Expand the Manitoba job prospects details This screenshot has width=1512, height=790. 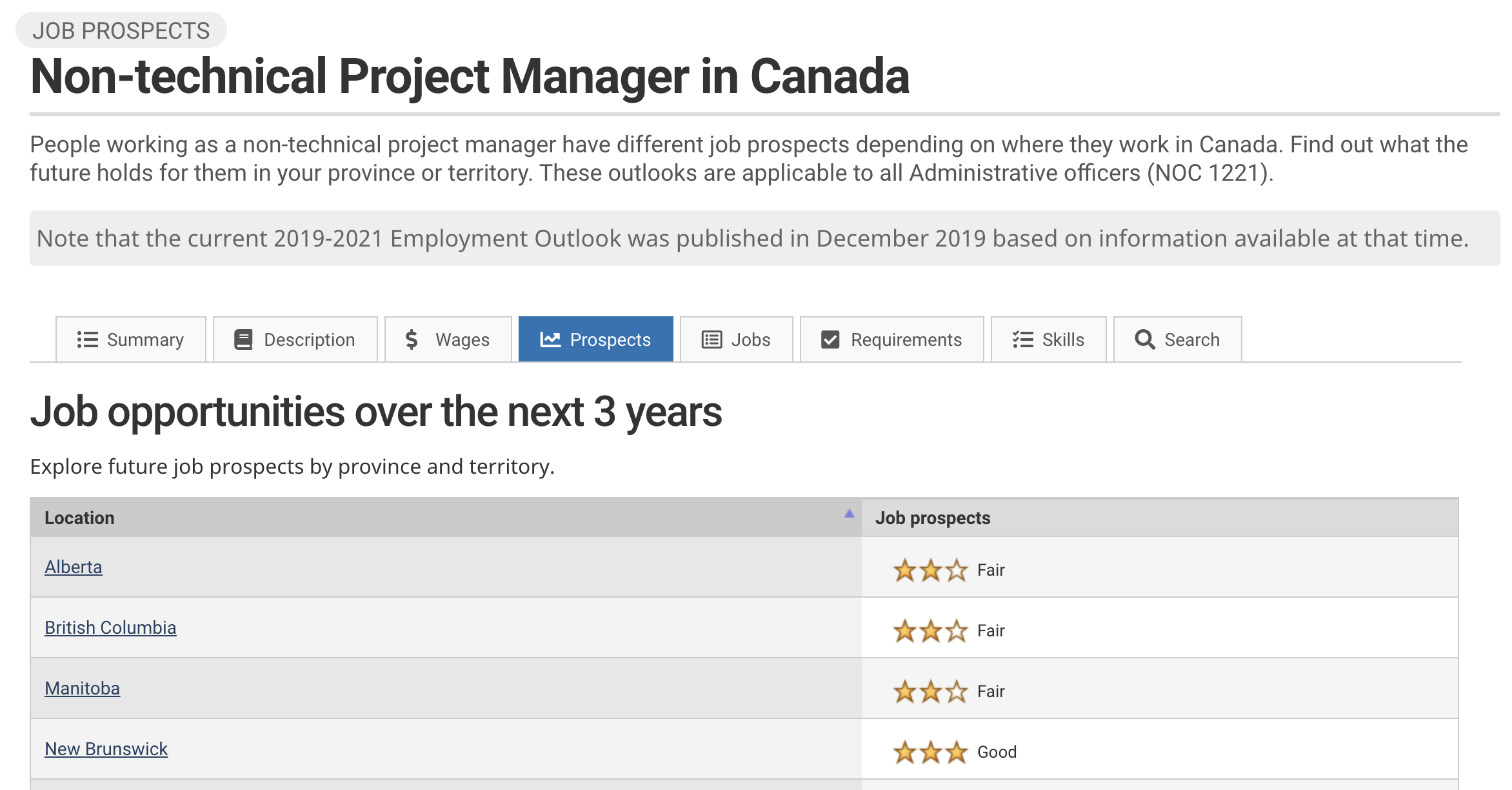pyautogui.click(x=81, y=688)
